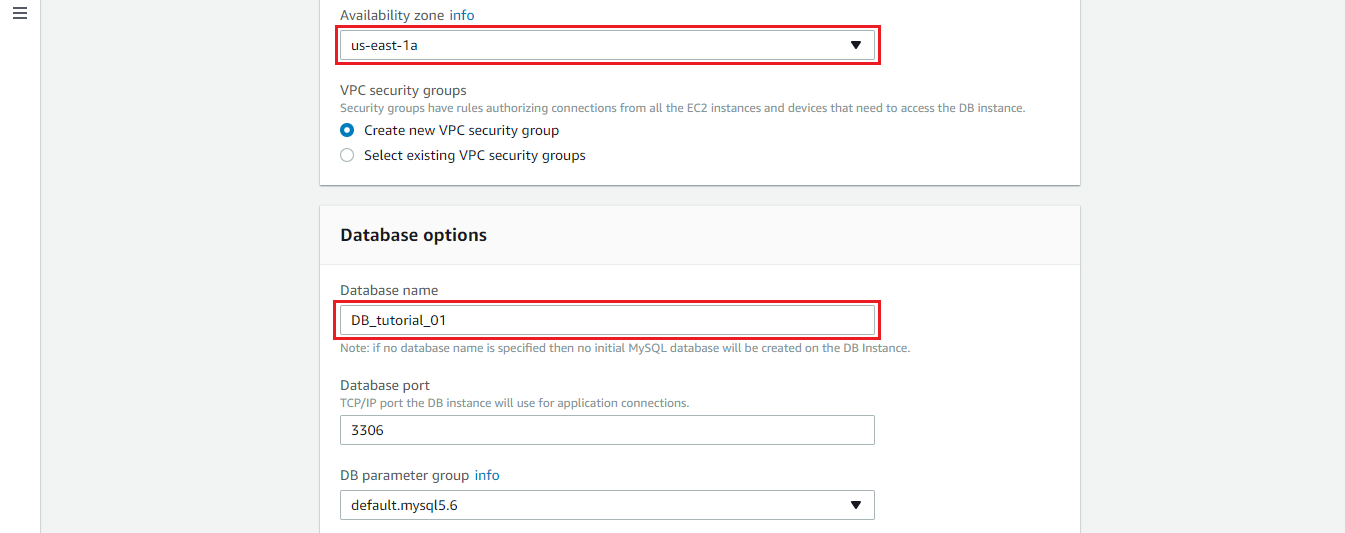Click the Database name field label
Viewport: 1345px width, 533px height.
pyautogui.click(x=389, y=290)
